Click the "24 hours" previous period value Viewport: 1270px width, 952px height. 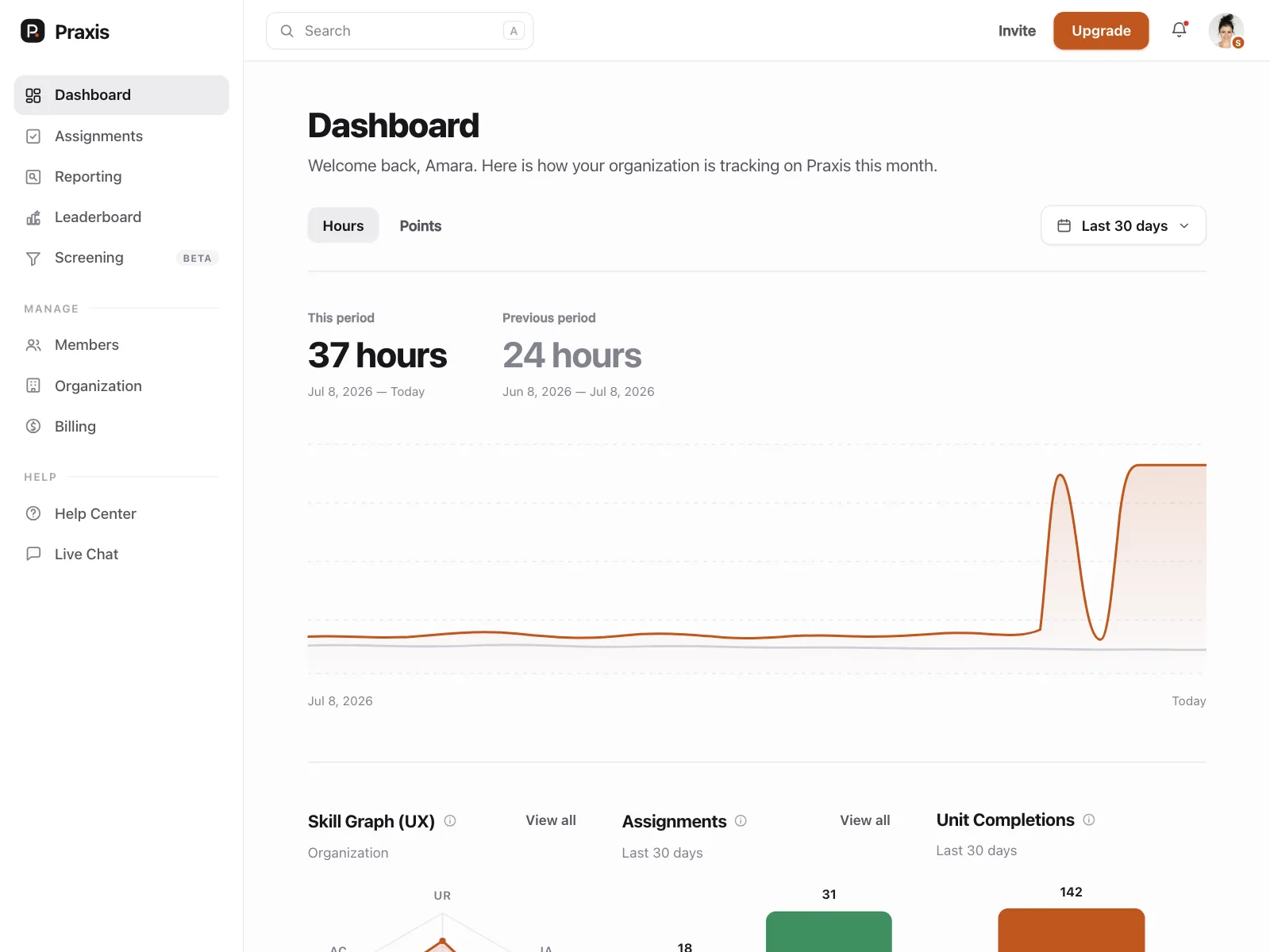571,355
